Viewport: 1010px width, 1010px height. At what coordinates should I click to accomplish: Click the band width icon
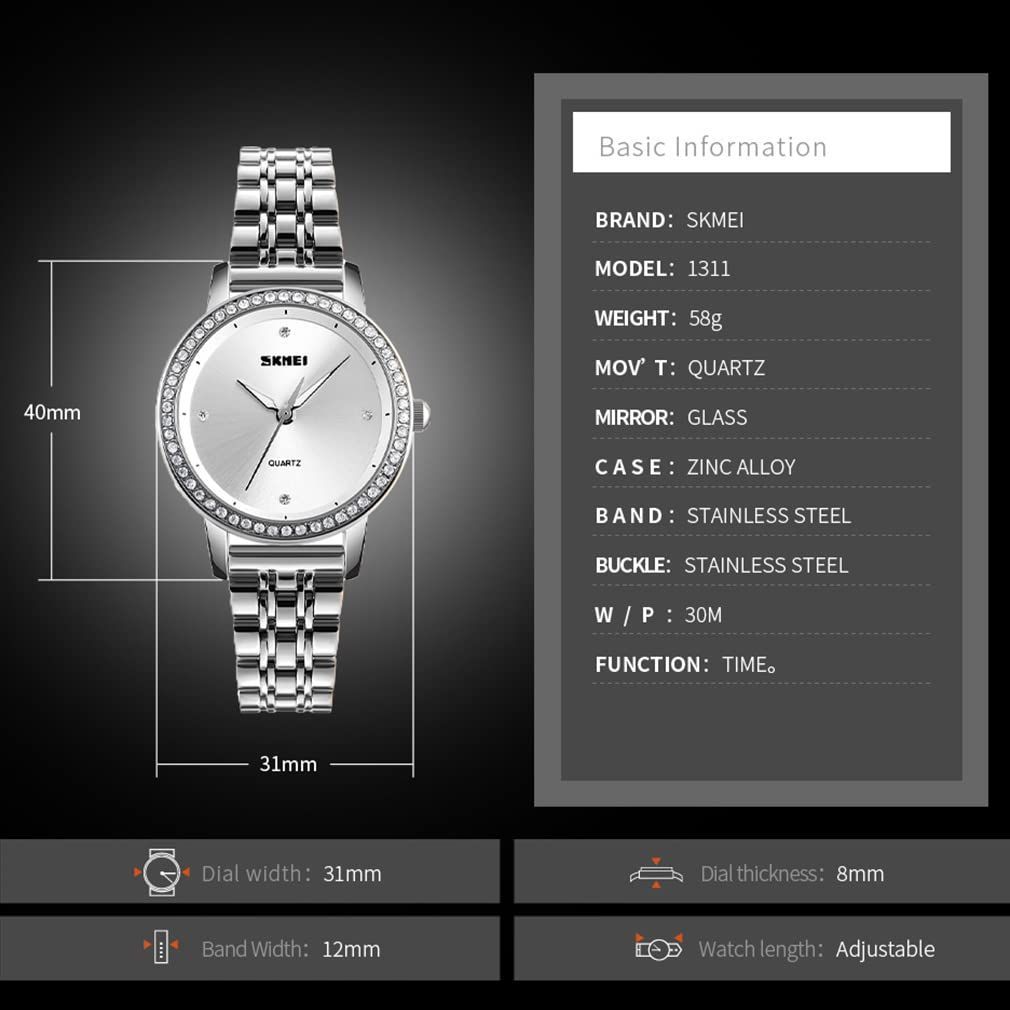point(161,948)
